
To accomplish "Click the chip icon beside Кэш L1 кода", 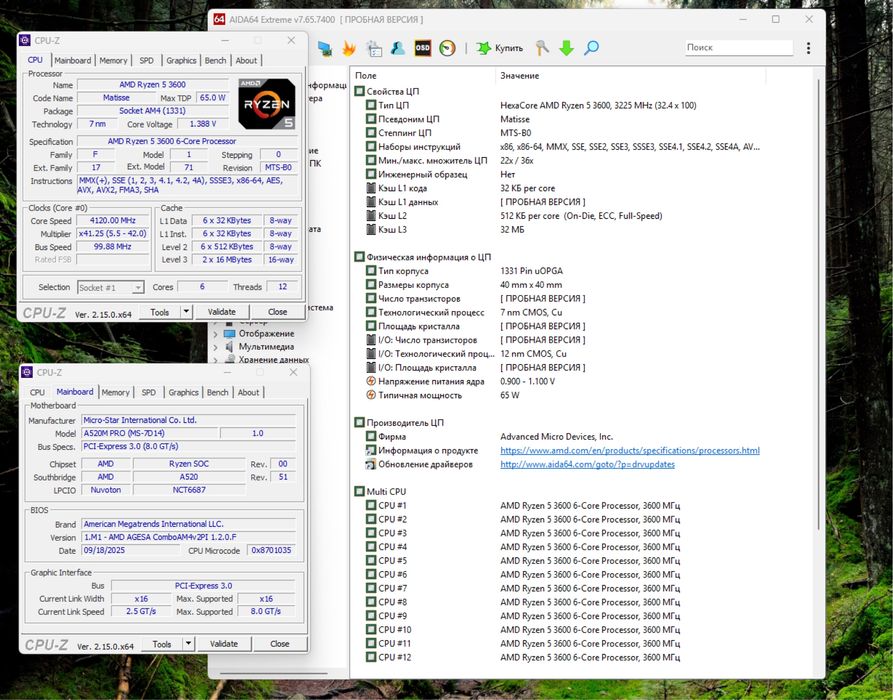I will coord(371,188).
